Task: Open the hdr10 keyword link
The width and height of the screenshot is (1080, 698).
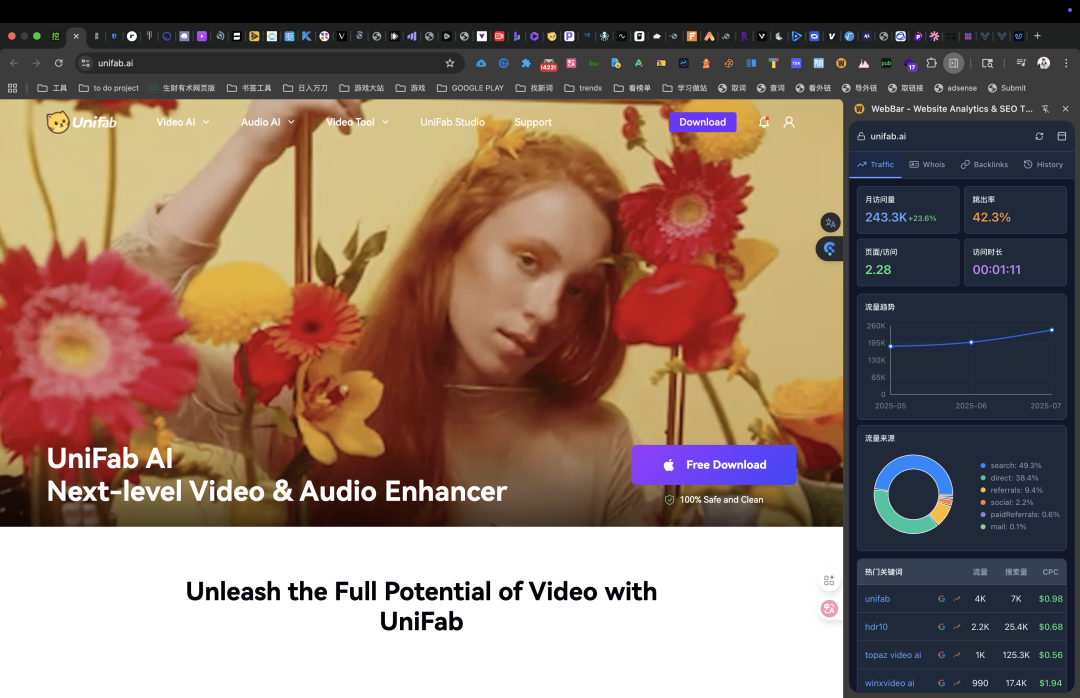Action: (x=876, y=627)
